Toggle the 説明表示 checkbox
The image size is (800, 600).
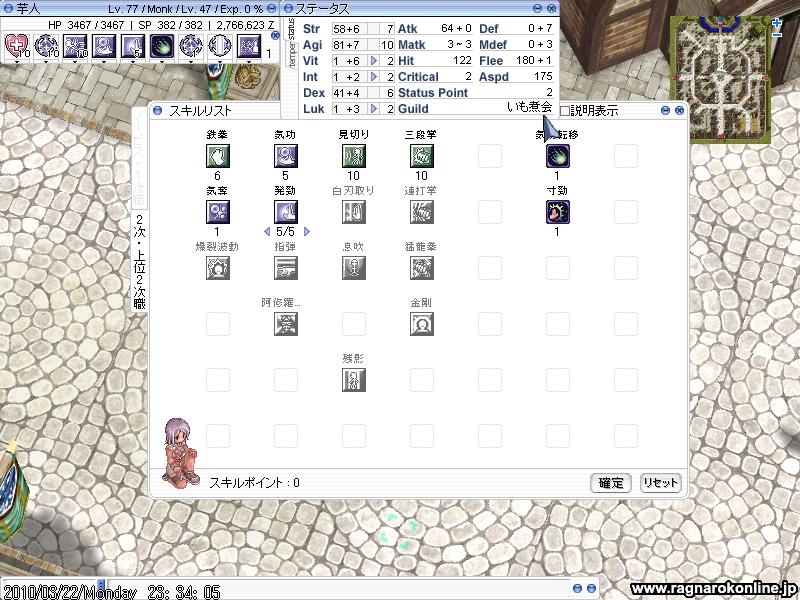565,111
